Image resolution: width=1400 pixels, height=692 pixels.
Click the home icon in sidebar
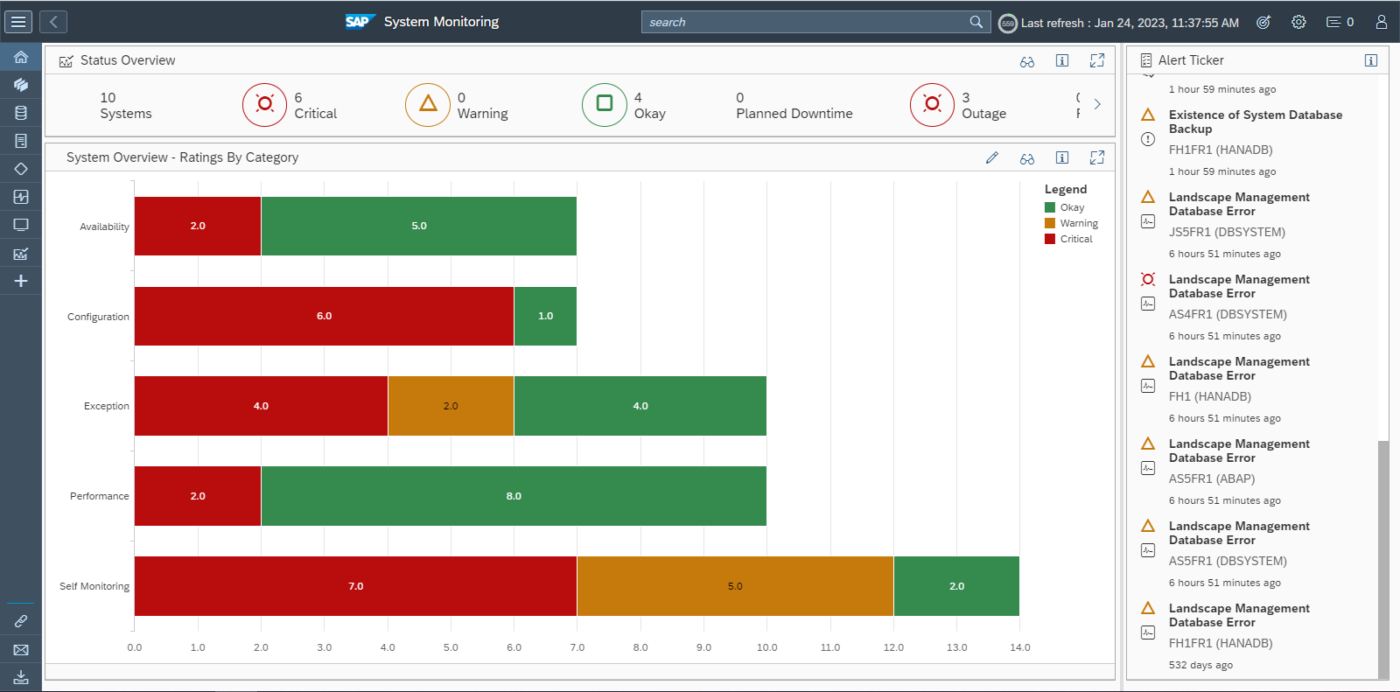[x=21, y=57]
